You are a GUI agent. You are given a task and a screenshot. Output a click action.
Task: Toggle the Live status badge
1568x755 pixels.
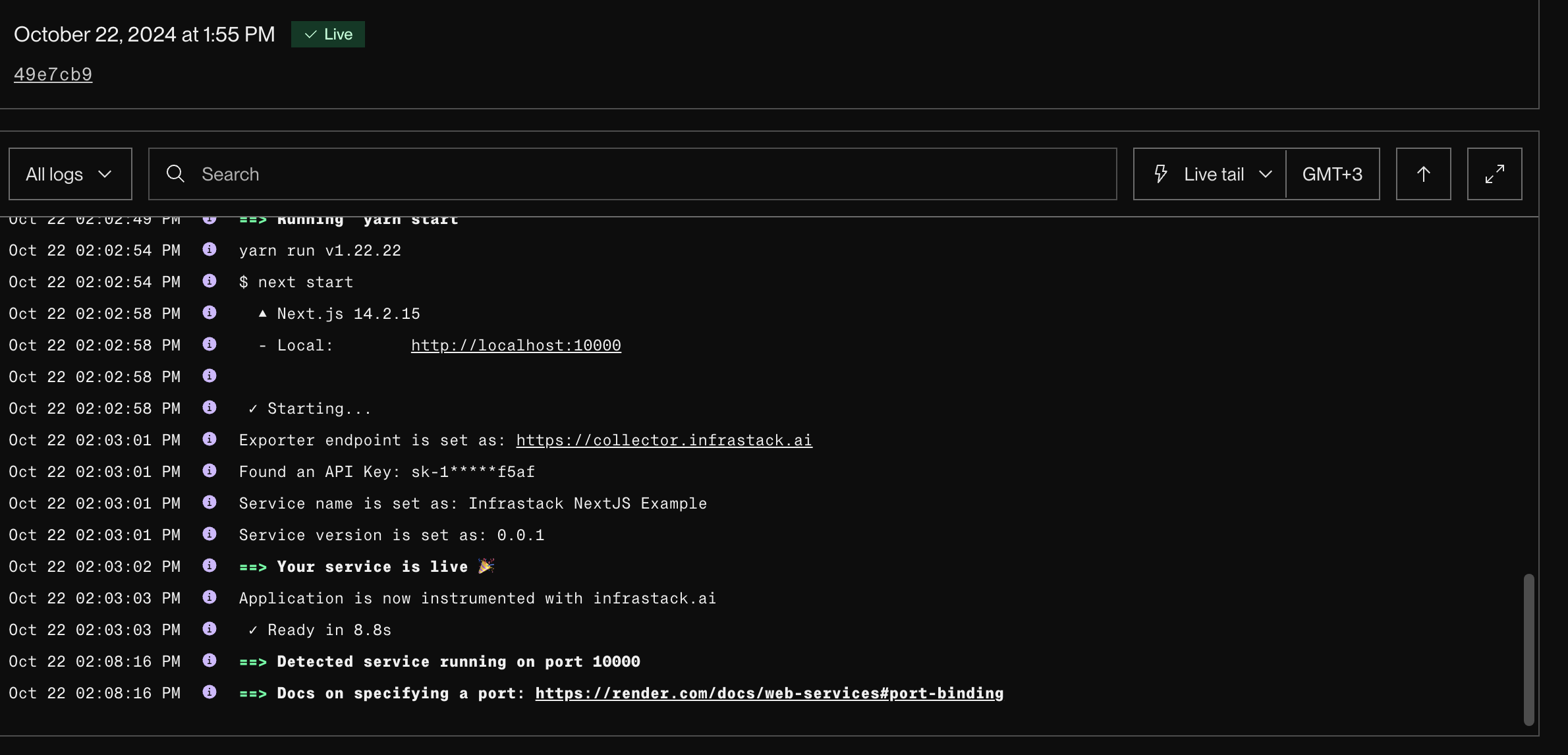click(x=327, y=34)
